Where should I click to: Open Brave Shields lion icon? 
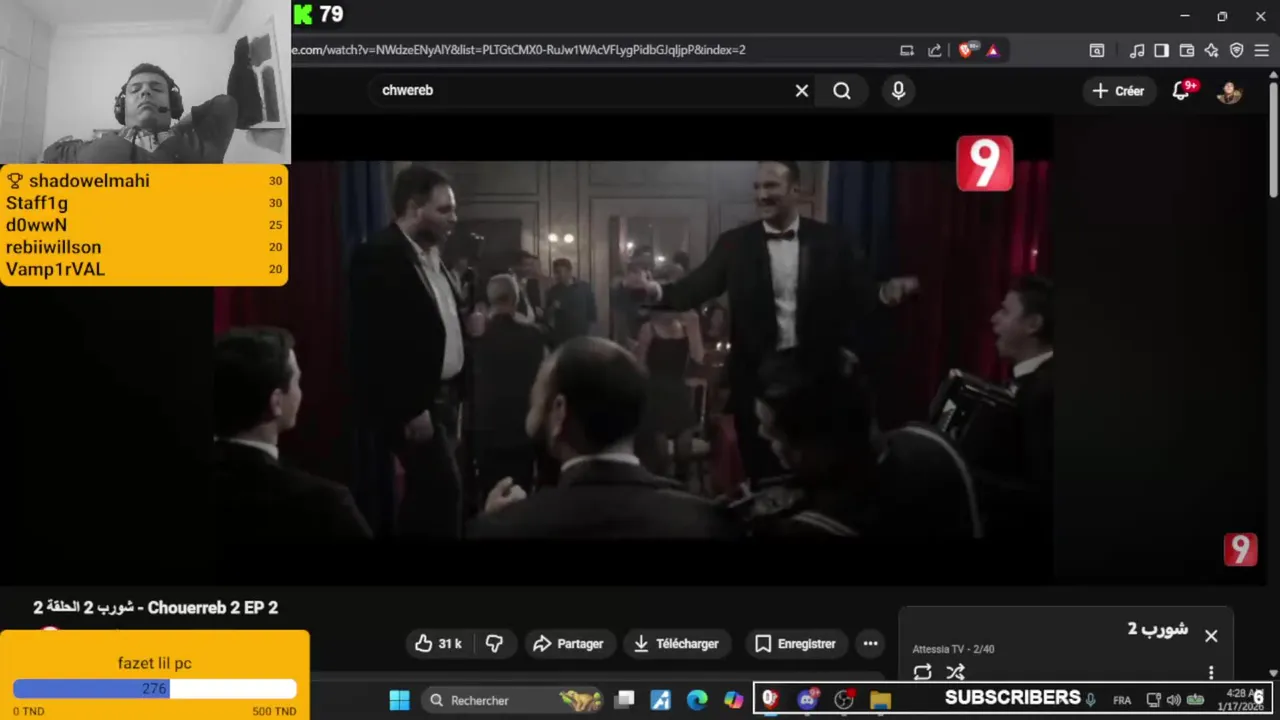click(x=966, y=50)
